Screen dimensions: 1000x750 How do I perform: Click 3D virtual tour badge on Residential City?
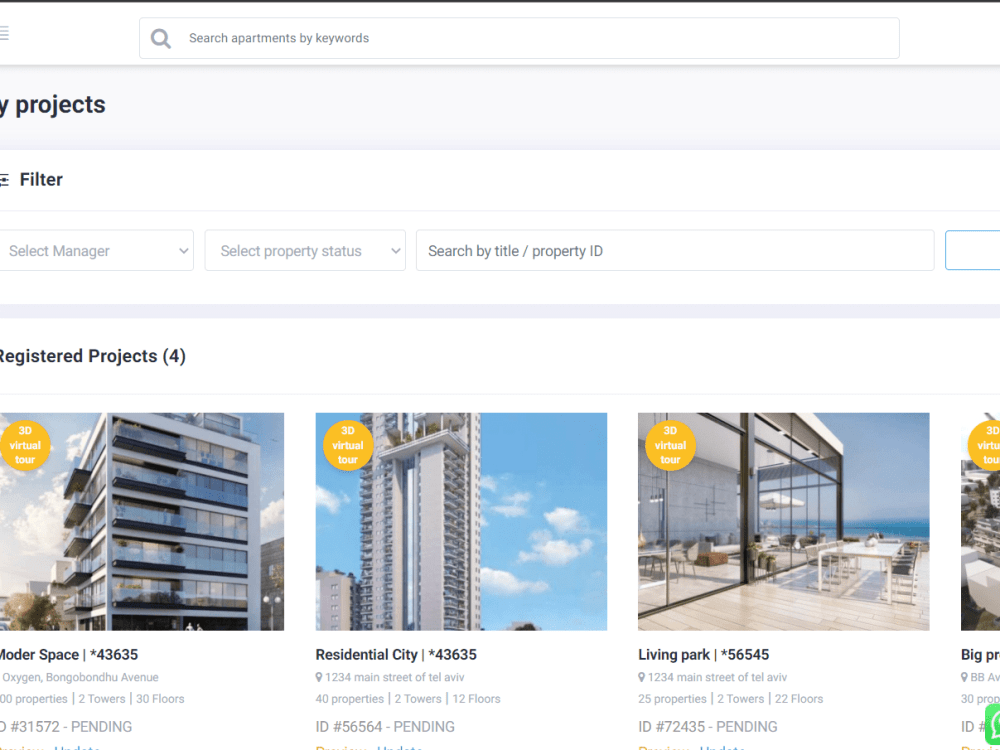(348, 445)
